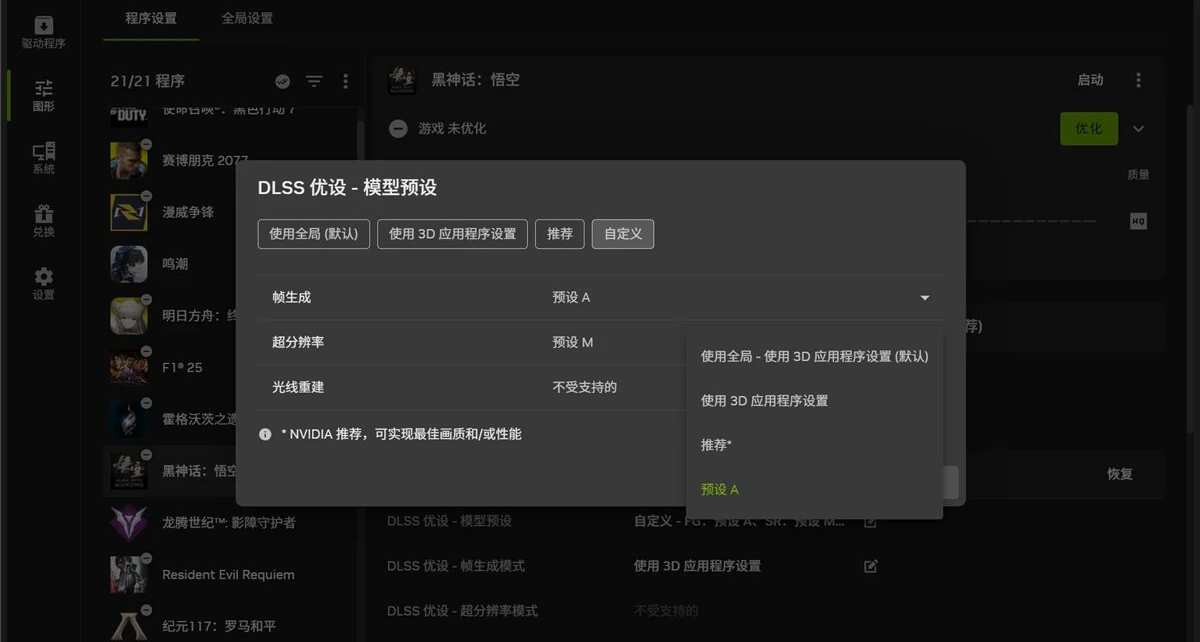The height and width of the screenshot is (642, 1200).
Task: Click the edit pencil beside DLSS 帧生成模式
Action: click(x=870, y=565)
